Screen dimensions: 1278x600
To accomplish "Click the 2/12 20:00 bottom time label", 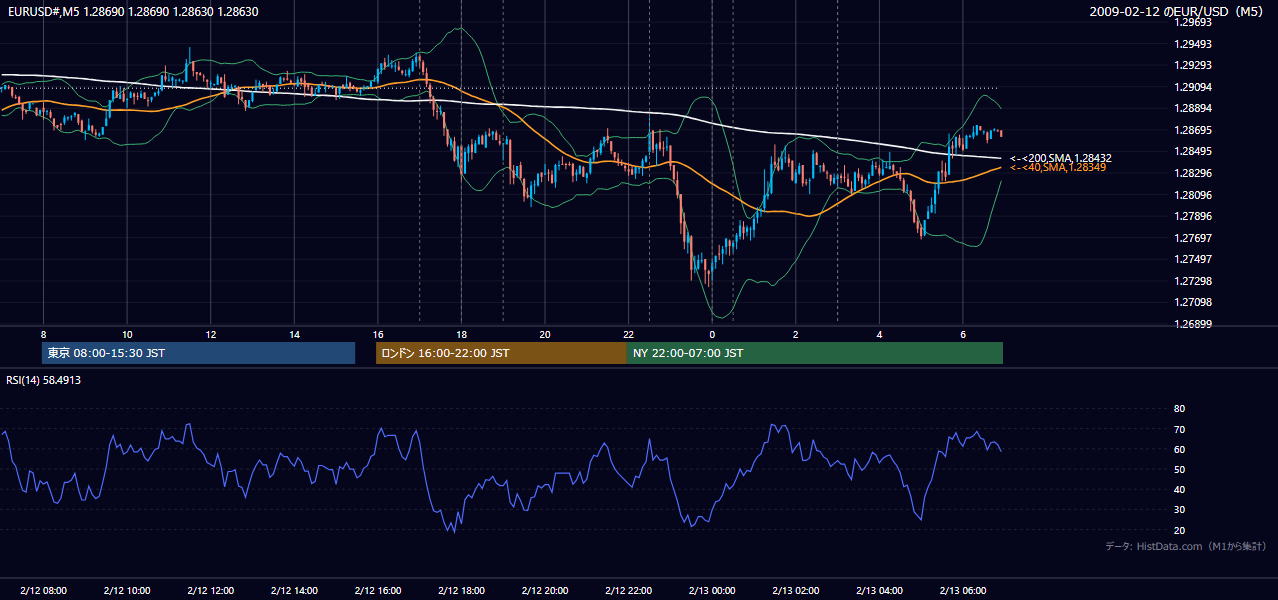I will 544,591.
